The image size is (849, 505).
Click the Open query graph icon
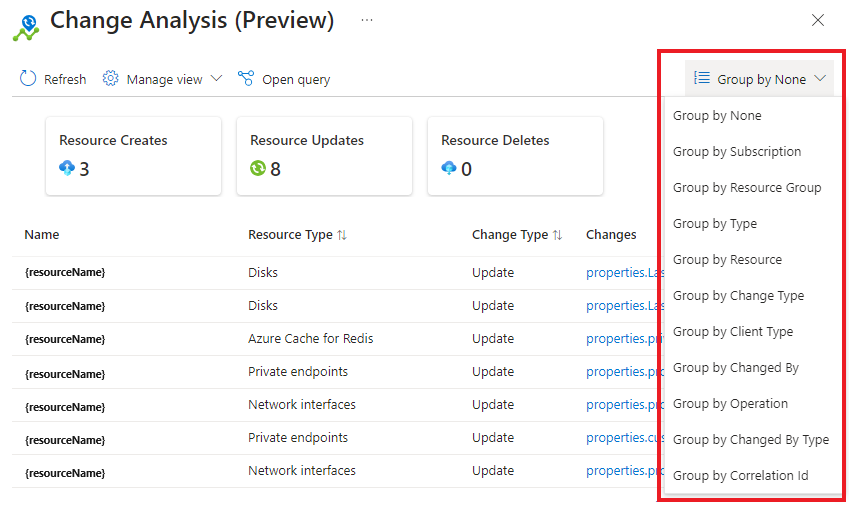pos(246,79)
